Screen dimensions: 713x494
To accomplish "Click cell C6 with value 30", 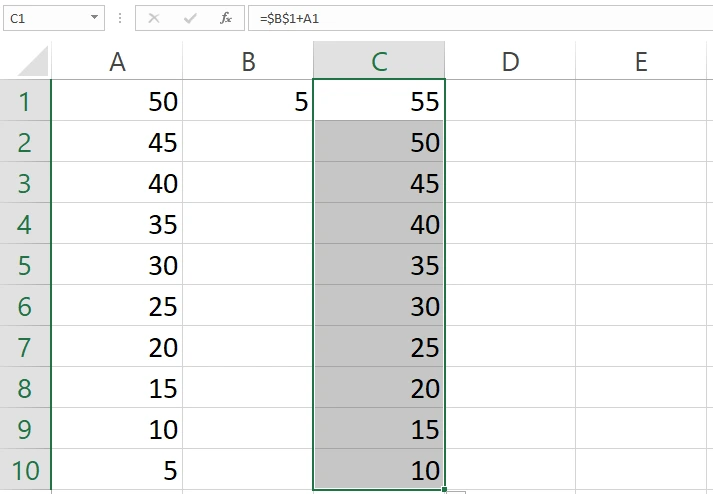I will tap(379, 305).
